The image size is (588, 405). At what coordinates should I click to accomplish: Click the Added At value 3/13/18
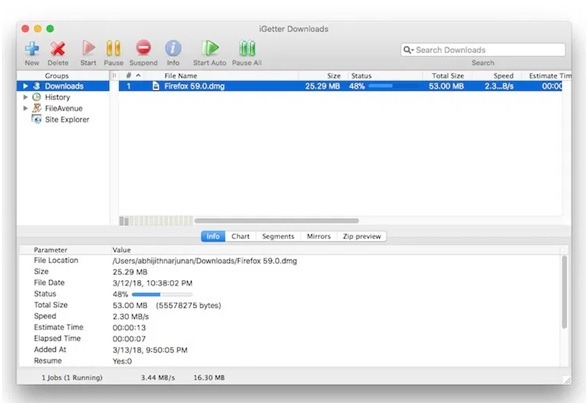[150, 350]
